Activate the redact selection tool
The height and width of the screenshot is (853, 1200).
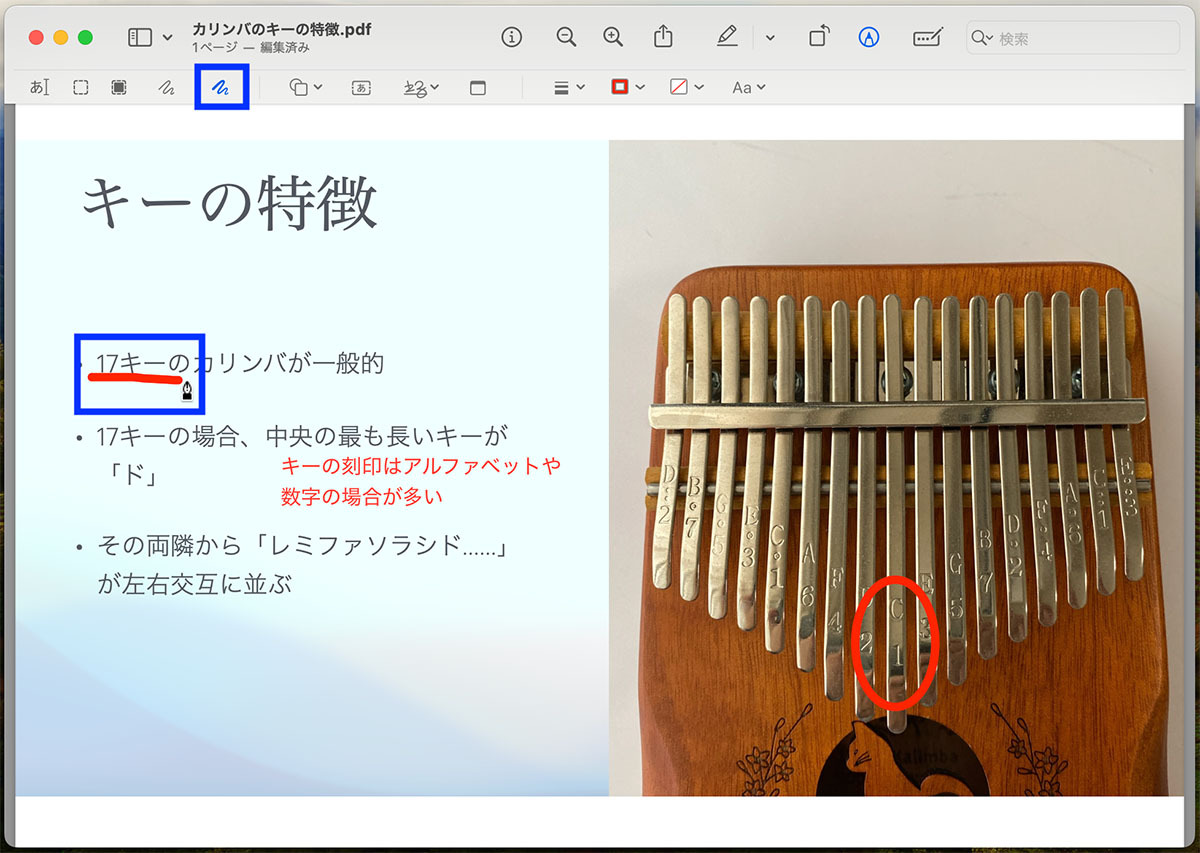click(119, 87)
